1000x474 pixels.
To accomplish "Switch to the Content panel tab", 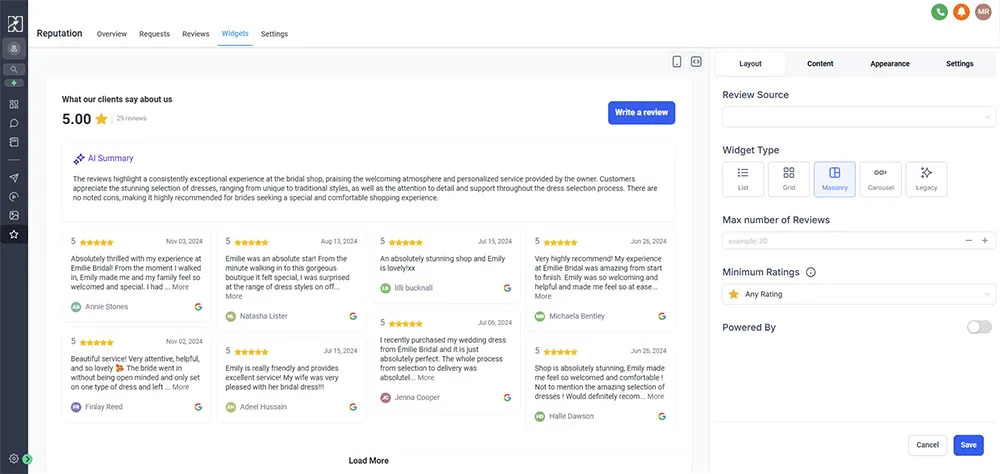I will pyautogui.click(x=820, y=64).
